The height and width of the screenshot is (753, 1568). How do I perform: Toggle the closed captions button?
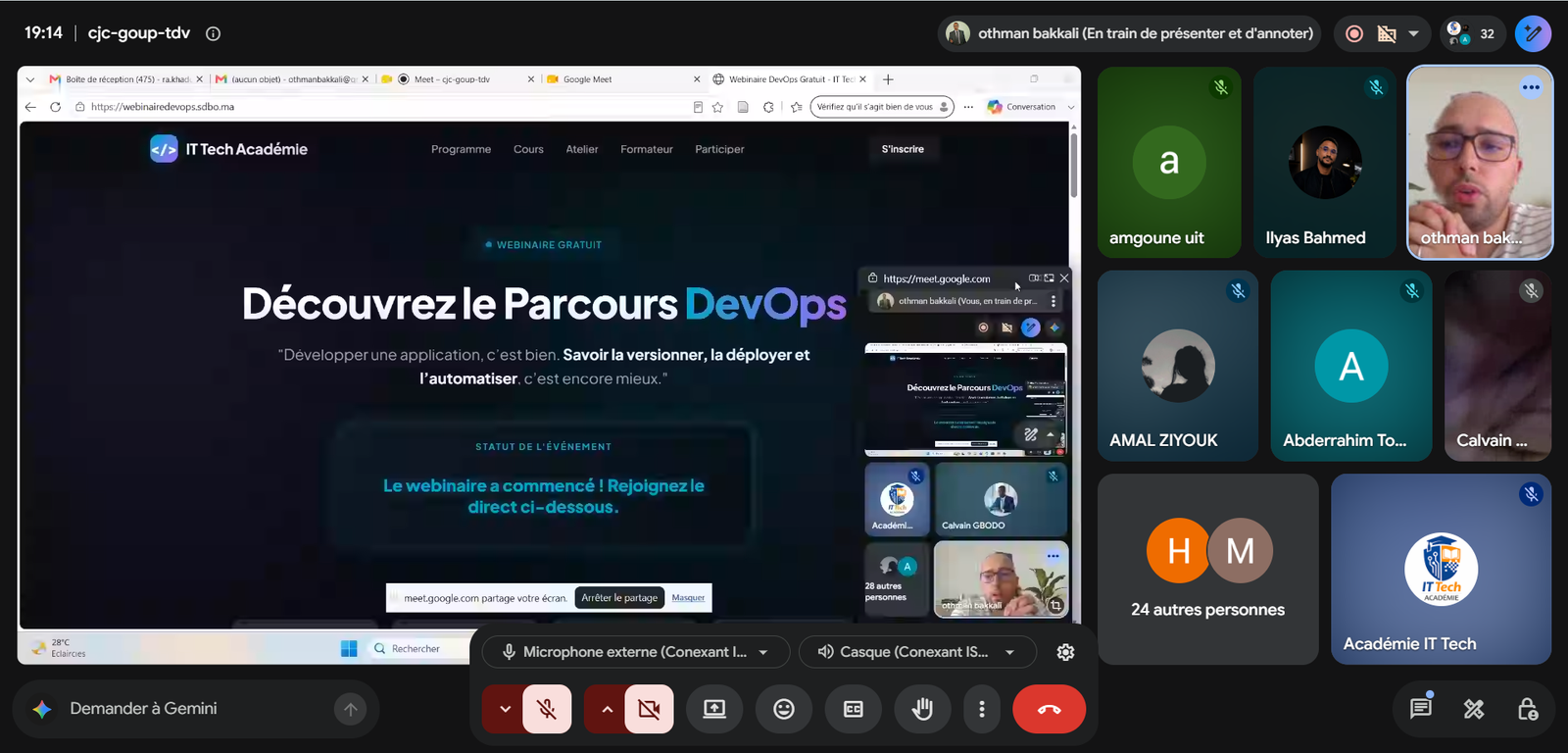[x=854, y=709]
